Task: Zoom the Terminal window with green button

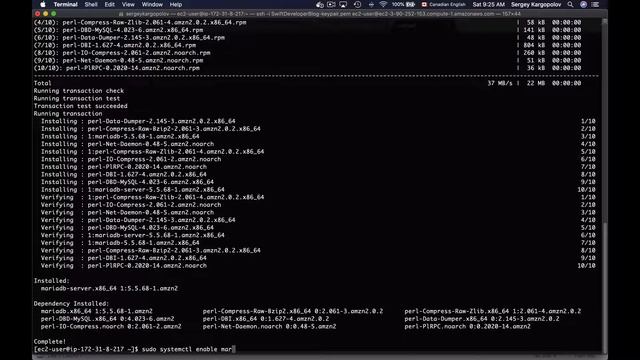Action: click(53, 14)
